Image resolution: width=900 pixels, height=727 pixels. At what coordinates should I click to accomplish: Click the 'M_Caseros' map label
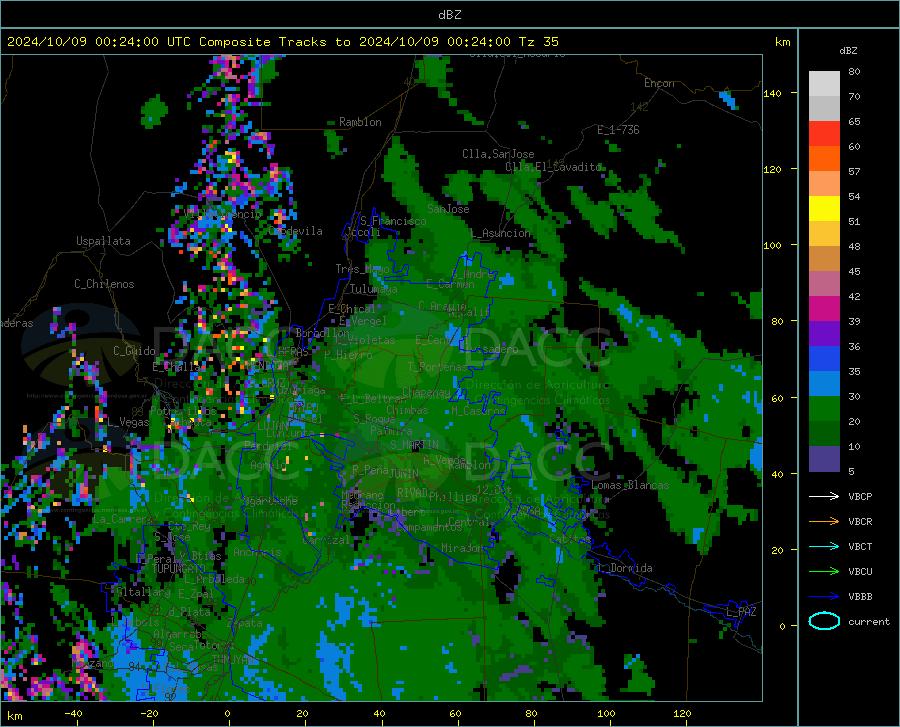(478, 411)
